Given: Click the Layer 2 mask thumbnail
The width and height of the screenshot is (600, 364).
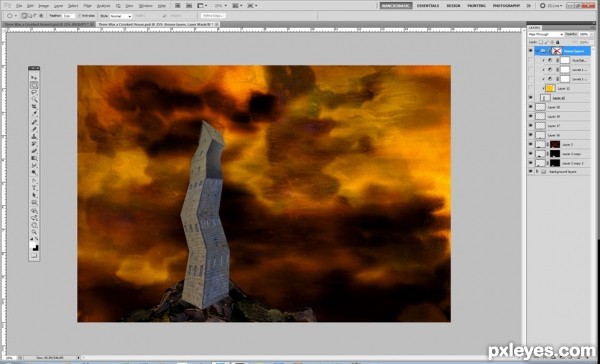Looking at the screenshot, I should point(555,144).
